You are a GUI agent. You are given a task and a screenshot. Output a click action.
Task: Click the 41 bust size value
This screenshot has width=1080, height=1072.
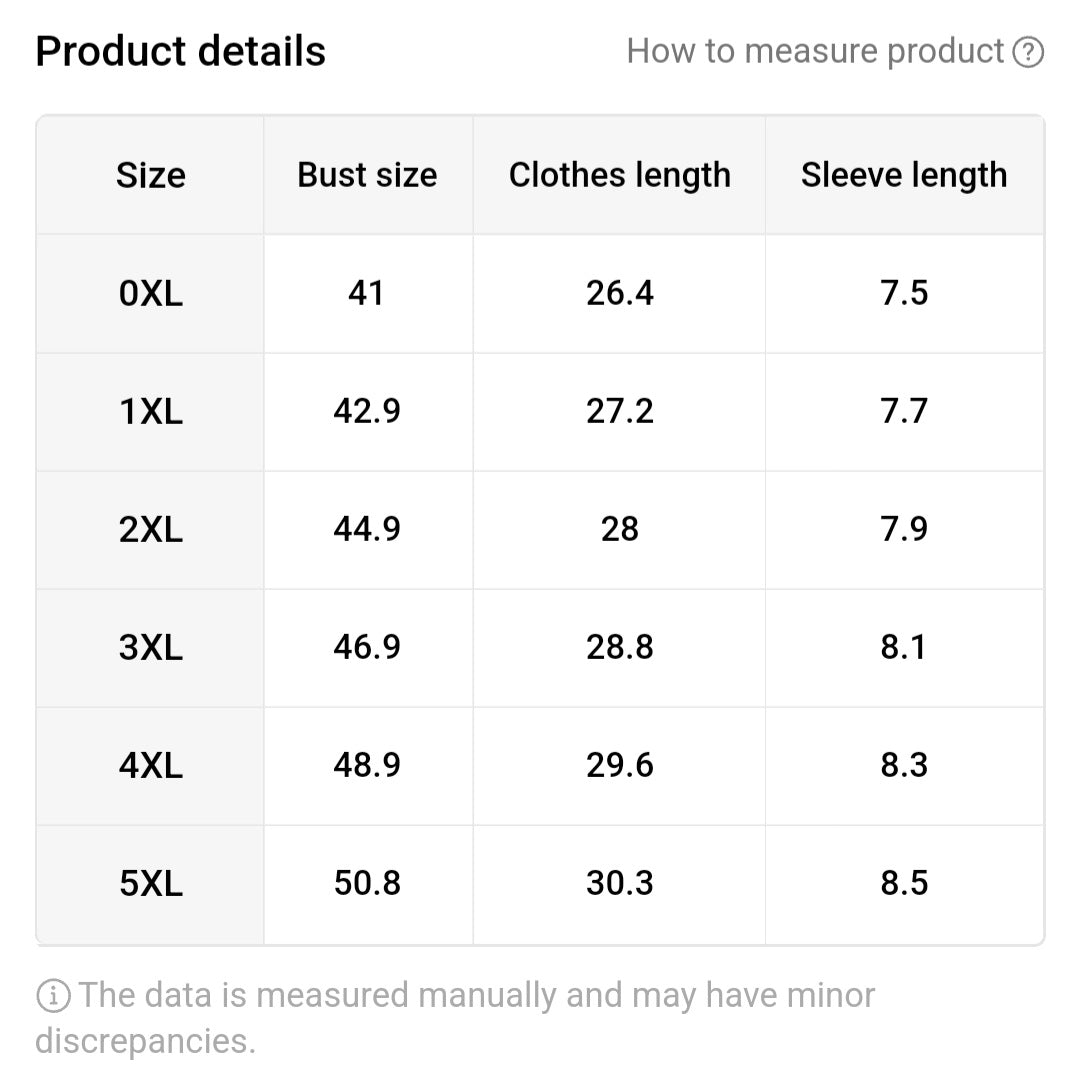(x=367, y=293)
